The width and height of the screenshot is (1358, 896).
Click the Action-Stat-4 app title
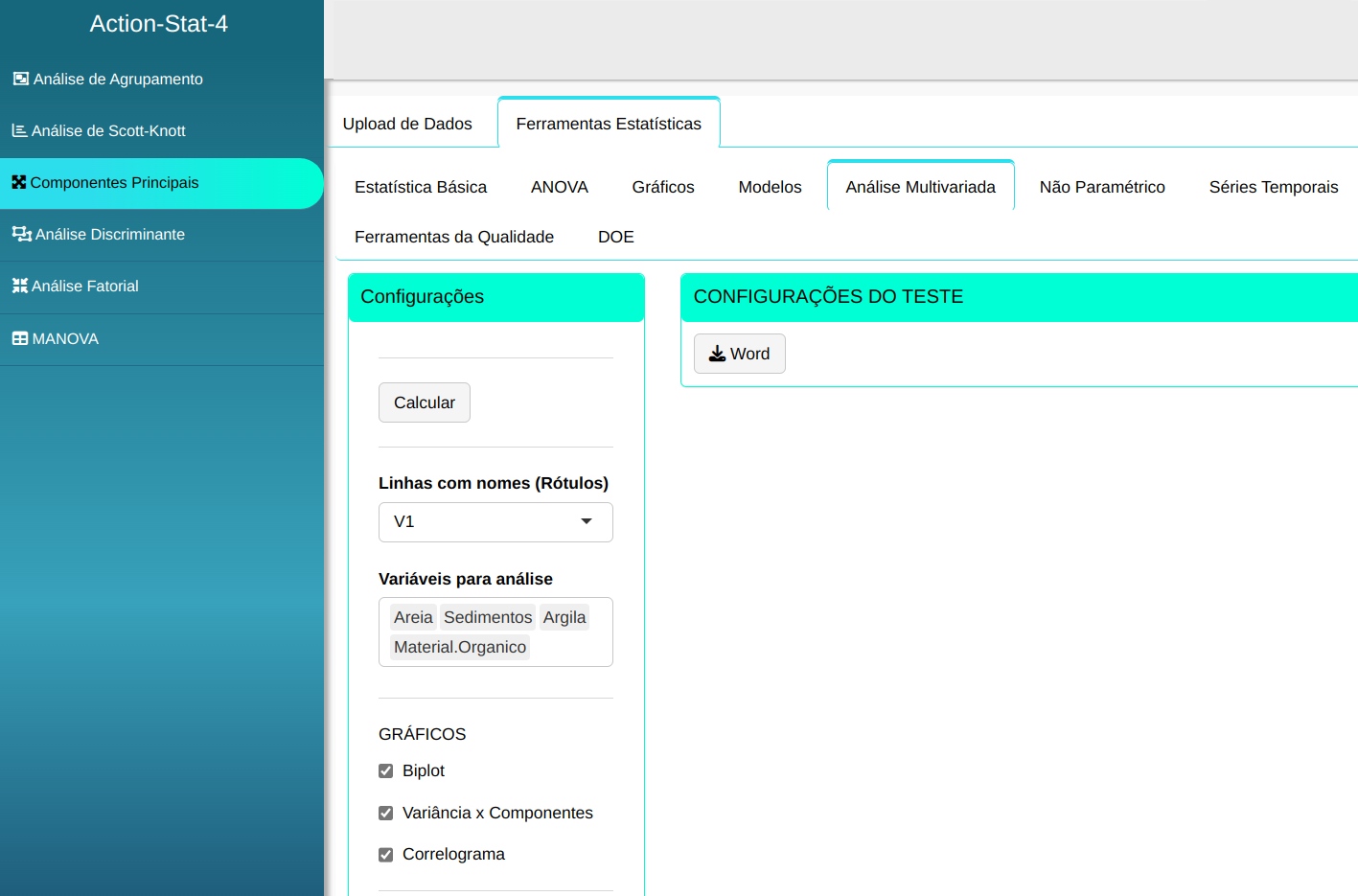pyautogui.click(x=159, y=24)
